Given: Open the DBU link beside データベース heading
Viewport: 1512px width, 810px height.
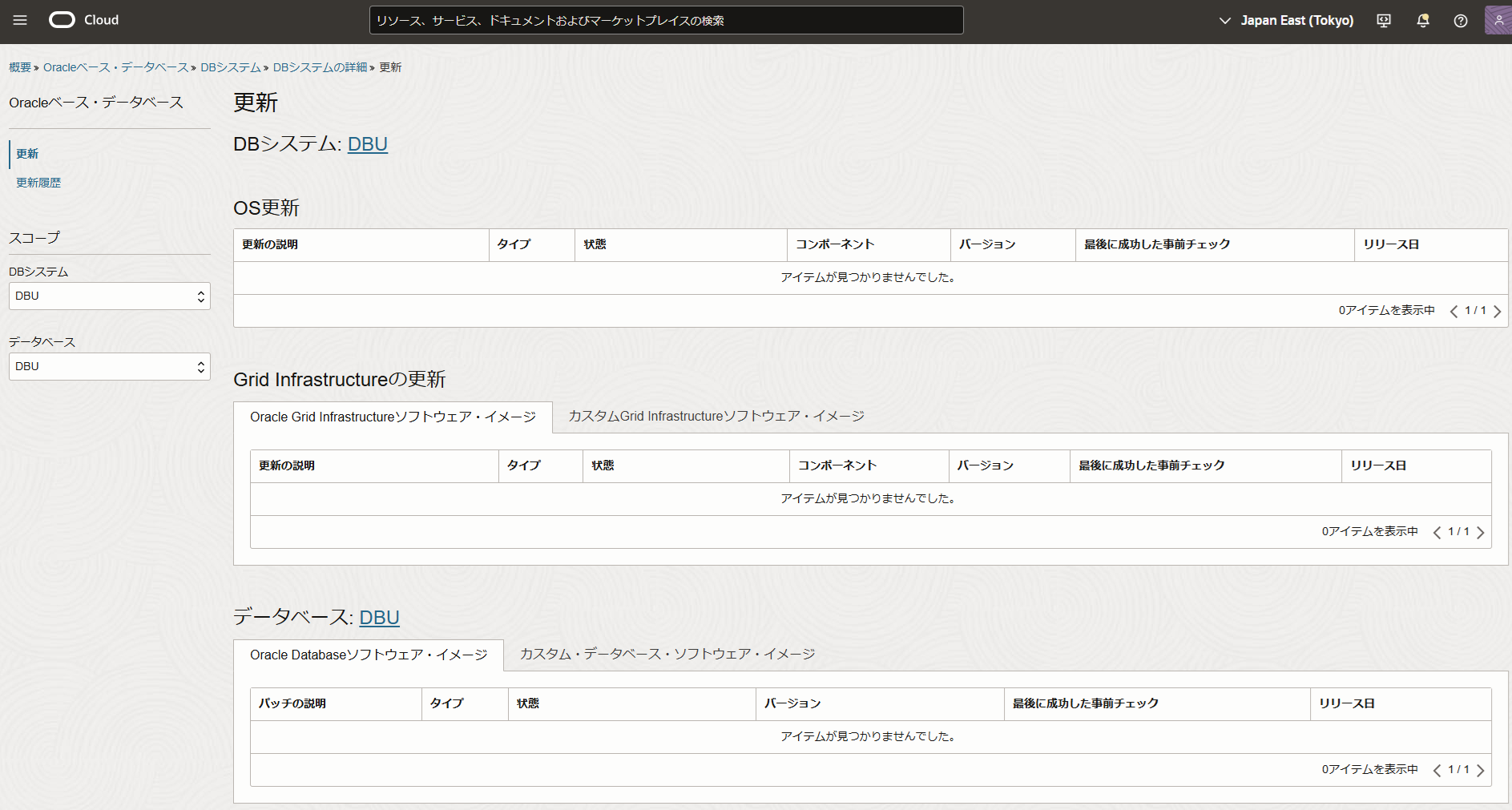Looking at the screenshot, I should click(379, 618).
